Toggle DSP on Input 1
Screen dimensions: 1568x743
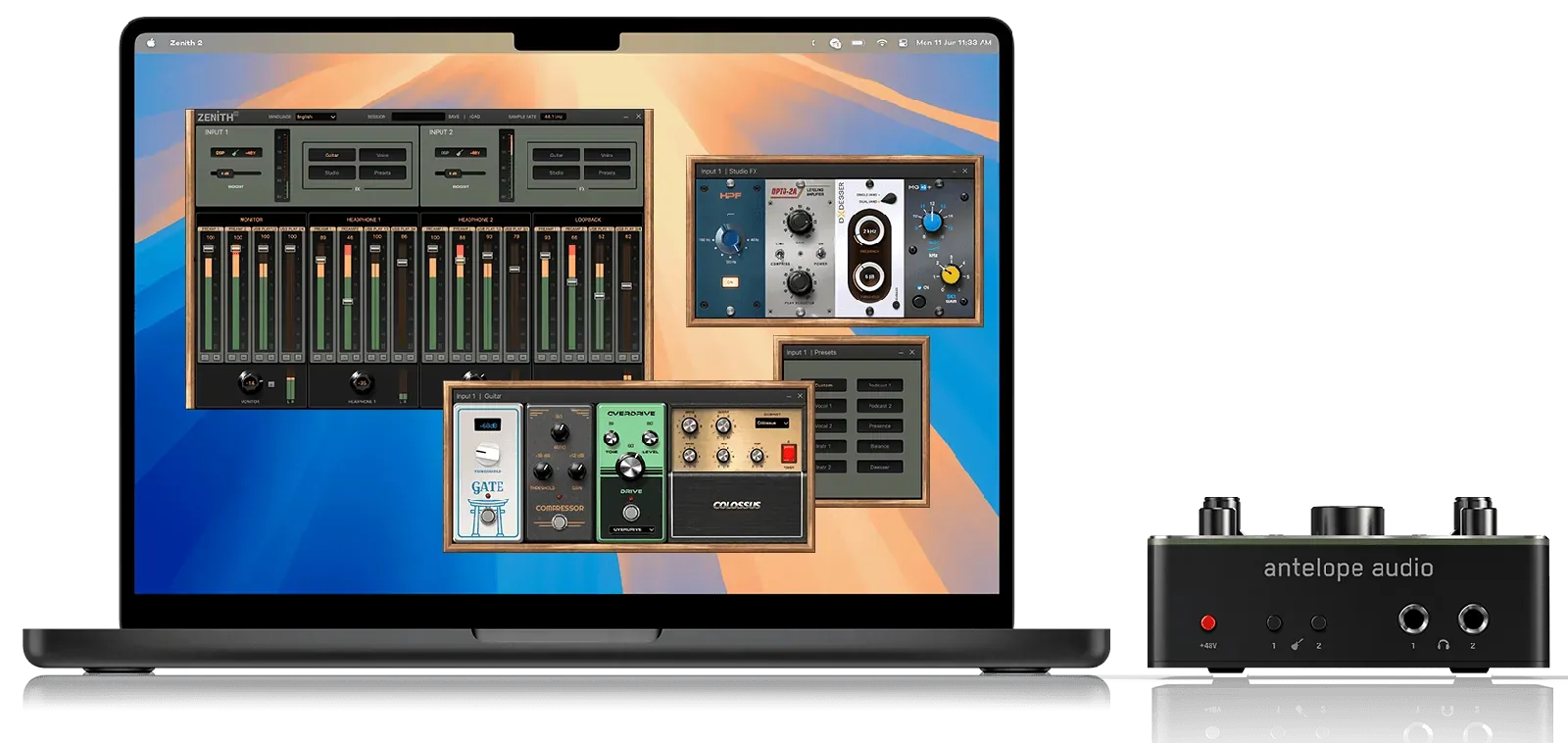coord(220,153)
